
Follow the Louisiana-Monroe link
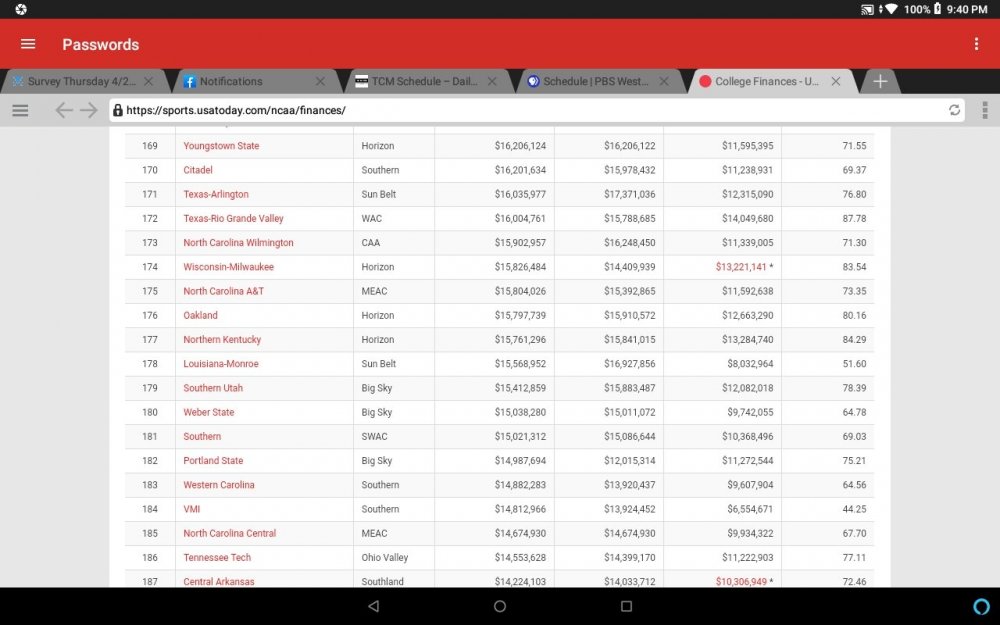pyautogui.click(x=221, y=364)
